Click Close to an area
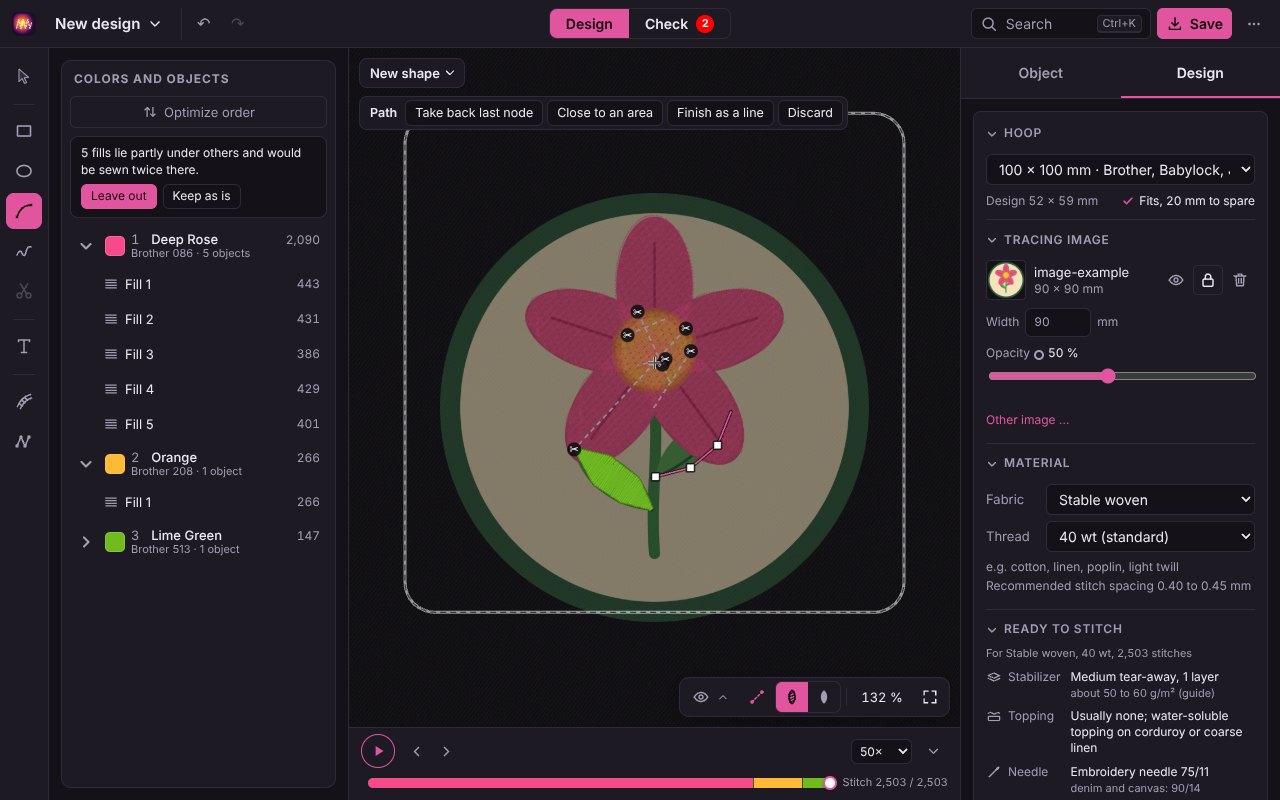The height and width of the screenshot is (800, 1280). pos(605,113)
